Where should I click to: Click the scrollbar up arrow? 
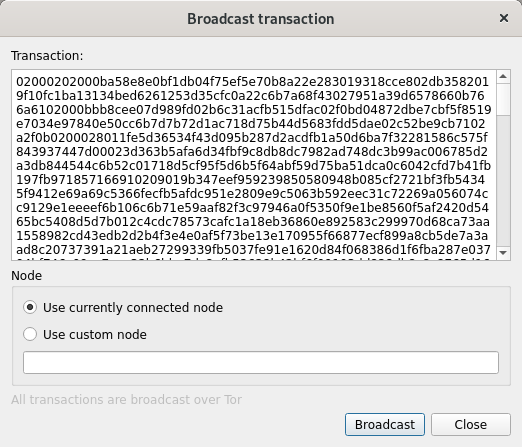click(503, 77)
